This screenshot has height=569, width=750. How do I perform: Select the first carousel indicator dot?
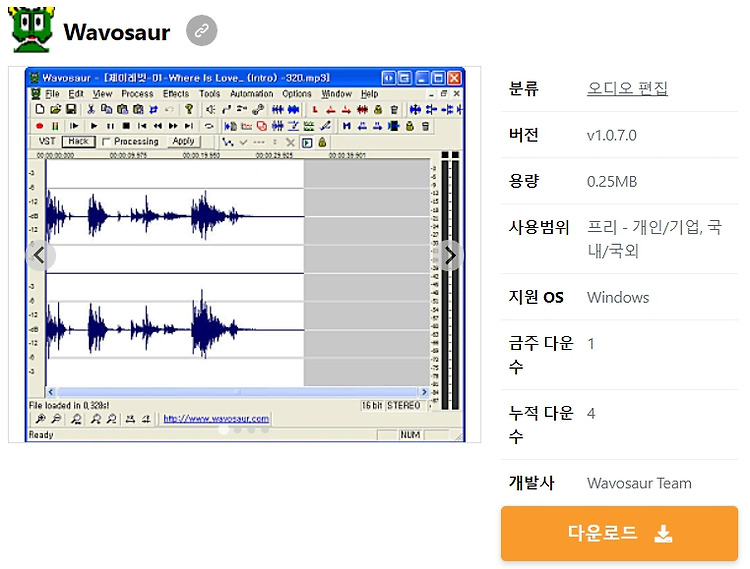(x=223, y=429)
